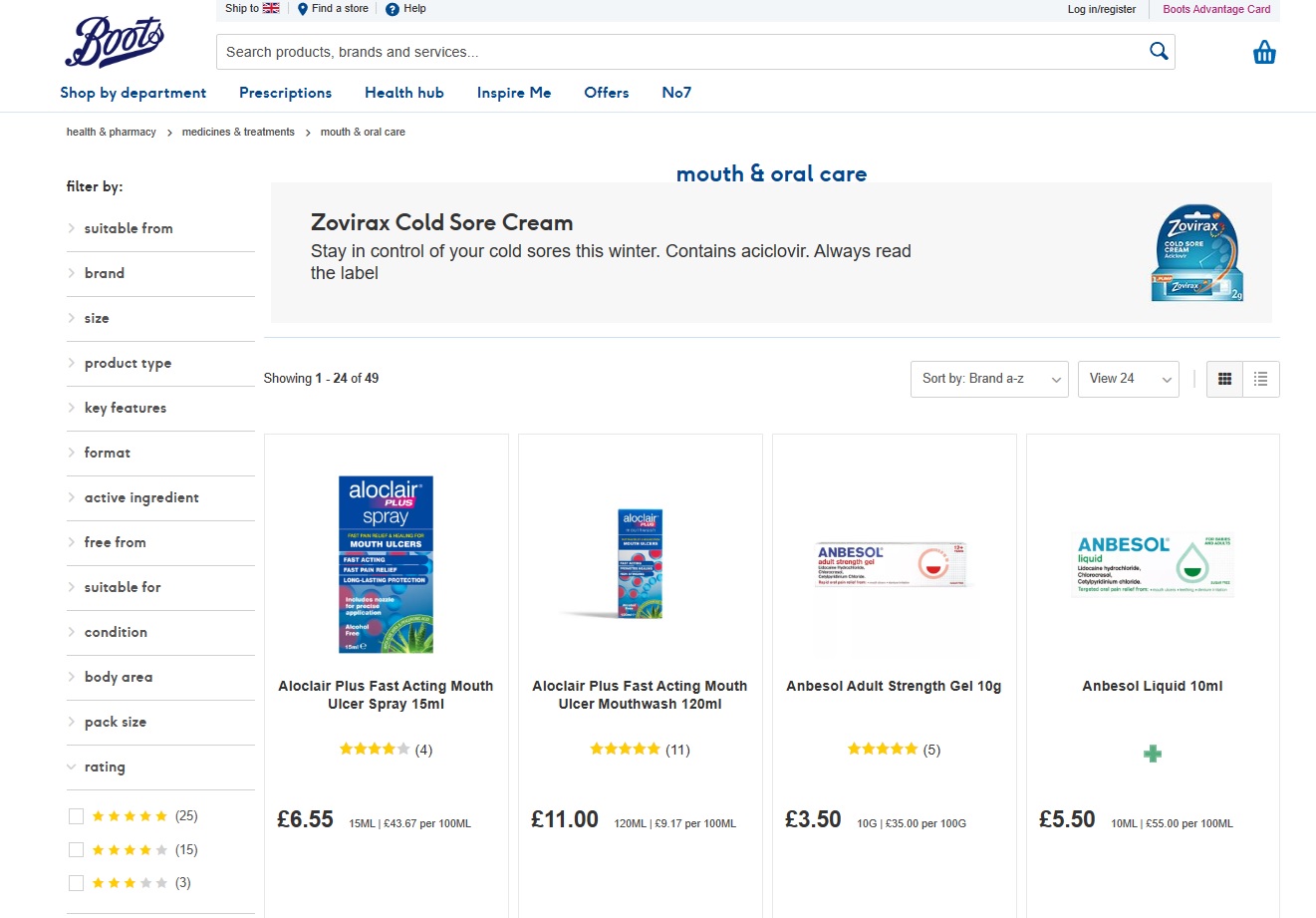Click into the product search field

677,52
